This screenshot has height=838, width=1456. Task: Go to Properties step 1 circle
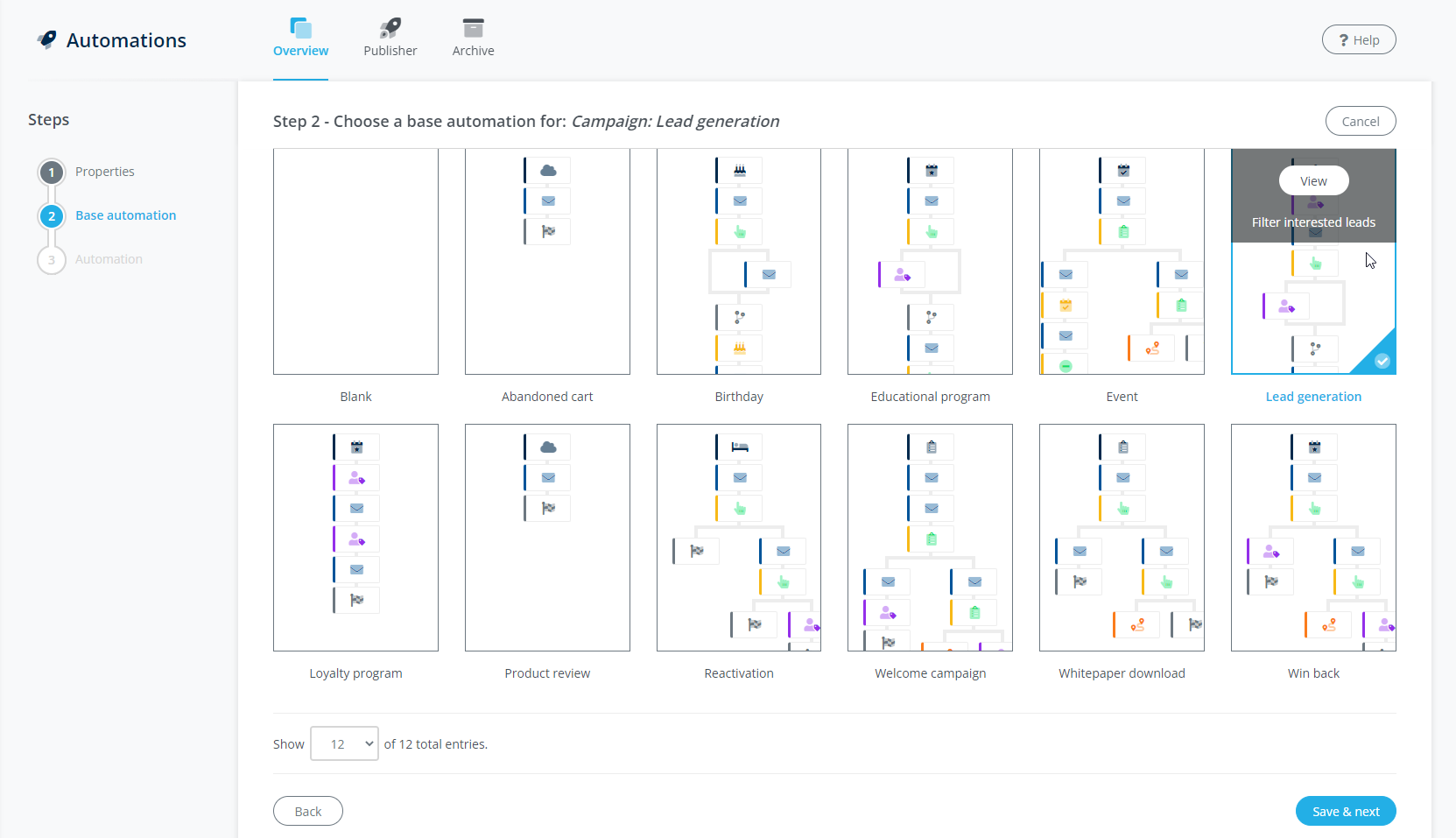coord(52,173)
